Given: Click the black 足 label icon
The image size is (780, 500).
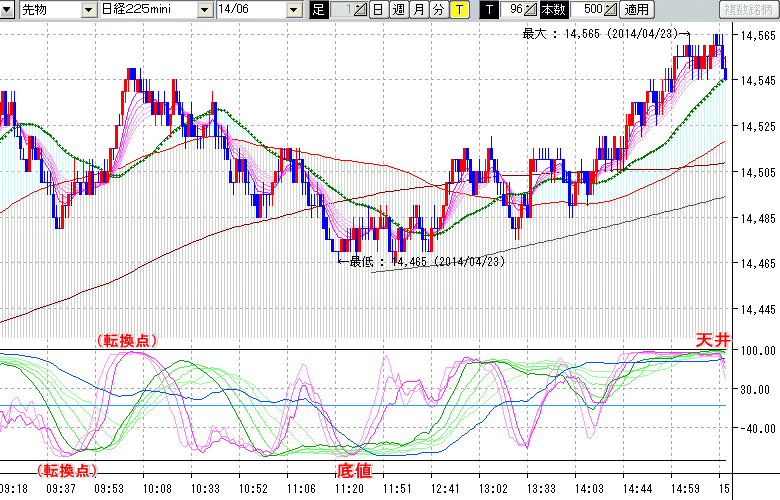Looking at the screenshot, I should (x=318, y=10).
